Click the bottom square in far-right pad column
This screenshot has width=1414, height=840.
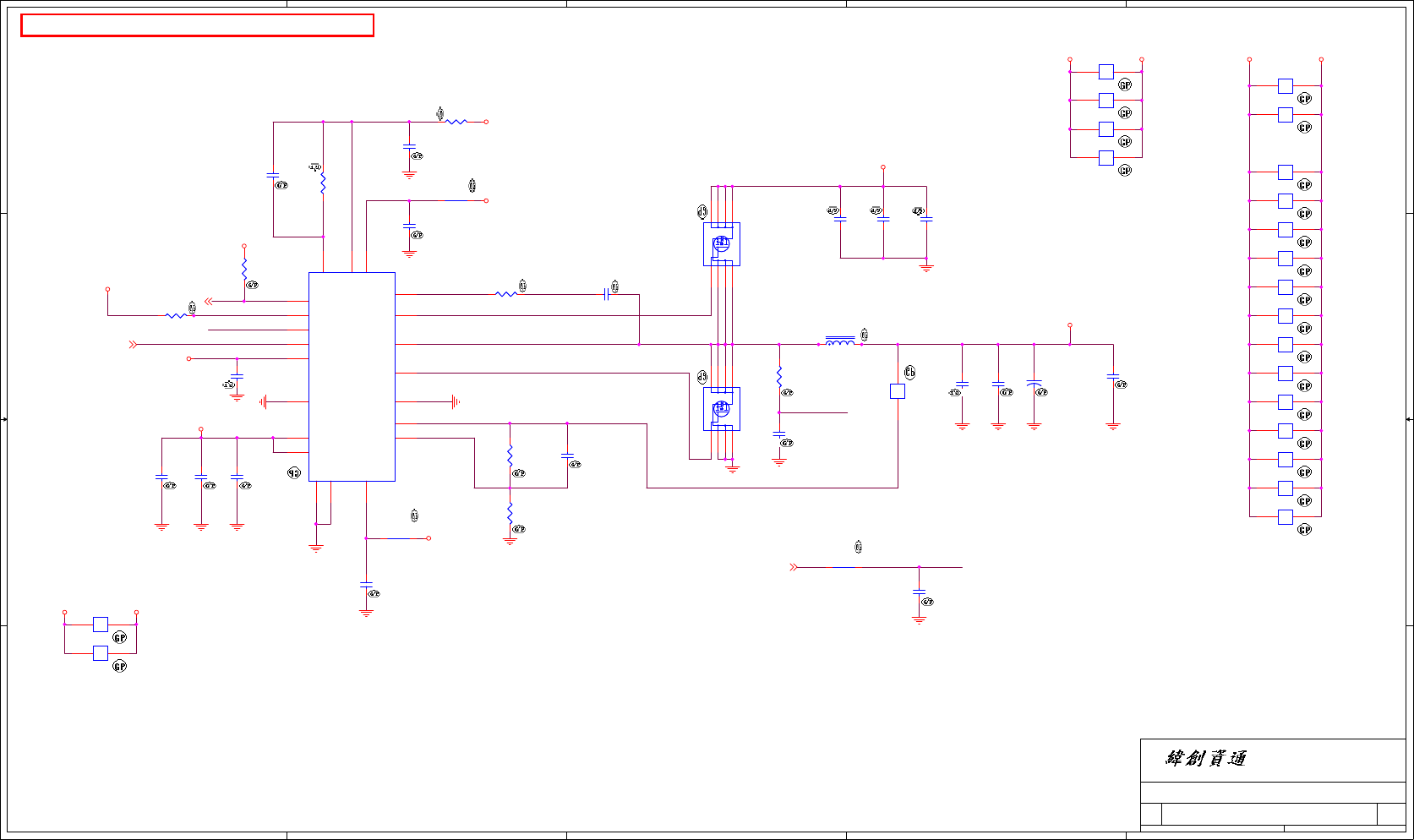(1286, 516)
